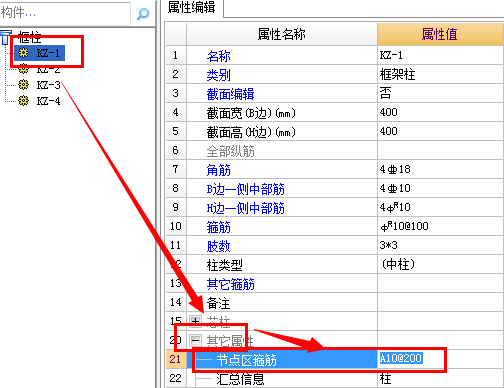Click the 箍筋 property name

point(218,227)
